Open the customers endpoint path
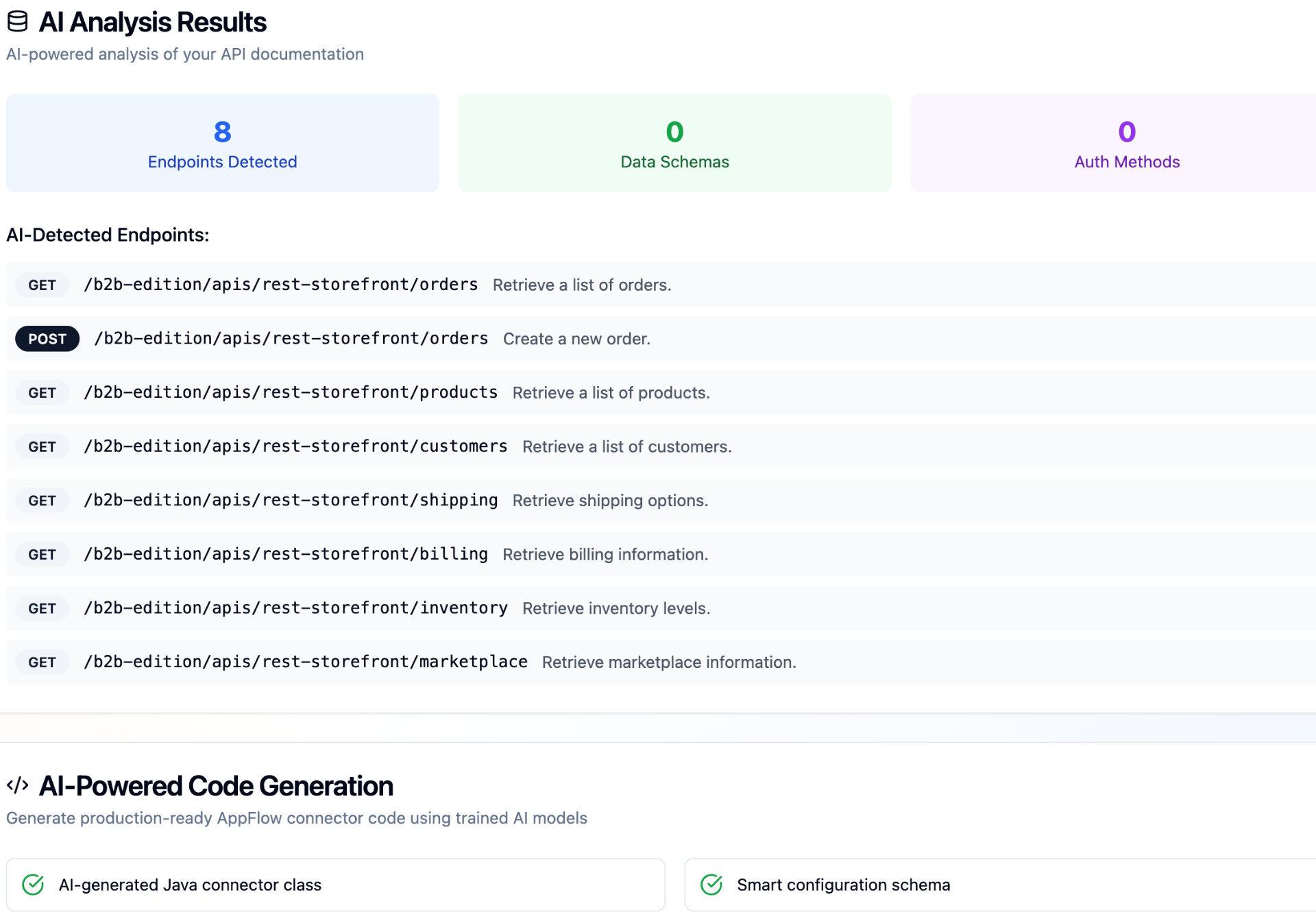The height and width of the screenshot is (921, 1316). click(x=295, y=446)
